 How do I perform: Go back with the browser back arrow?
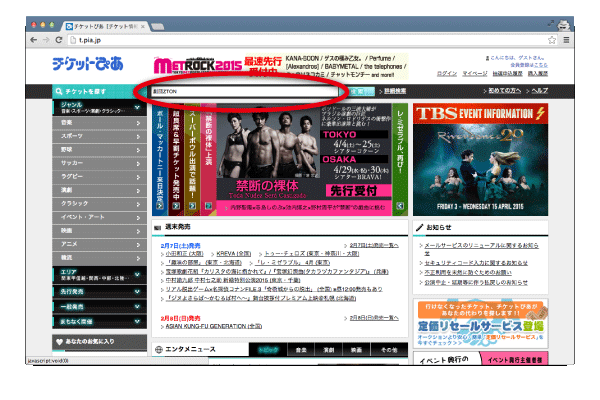pos(34,40)
